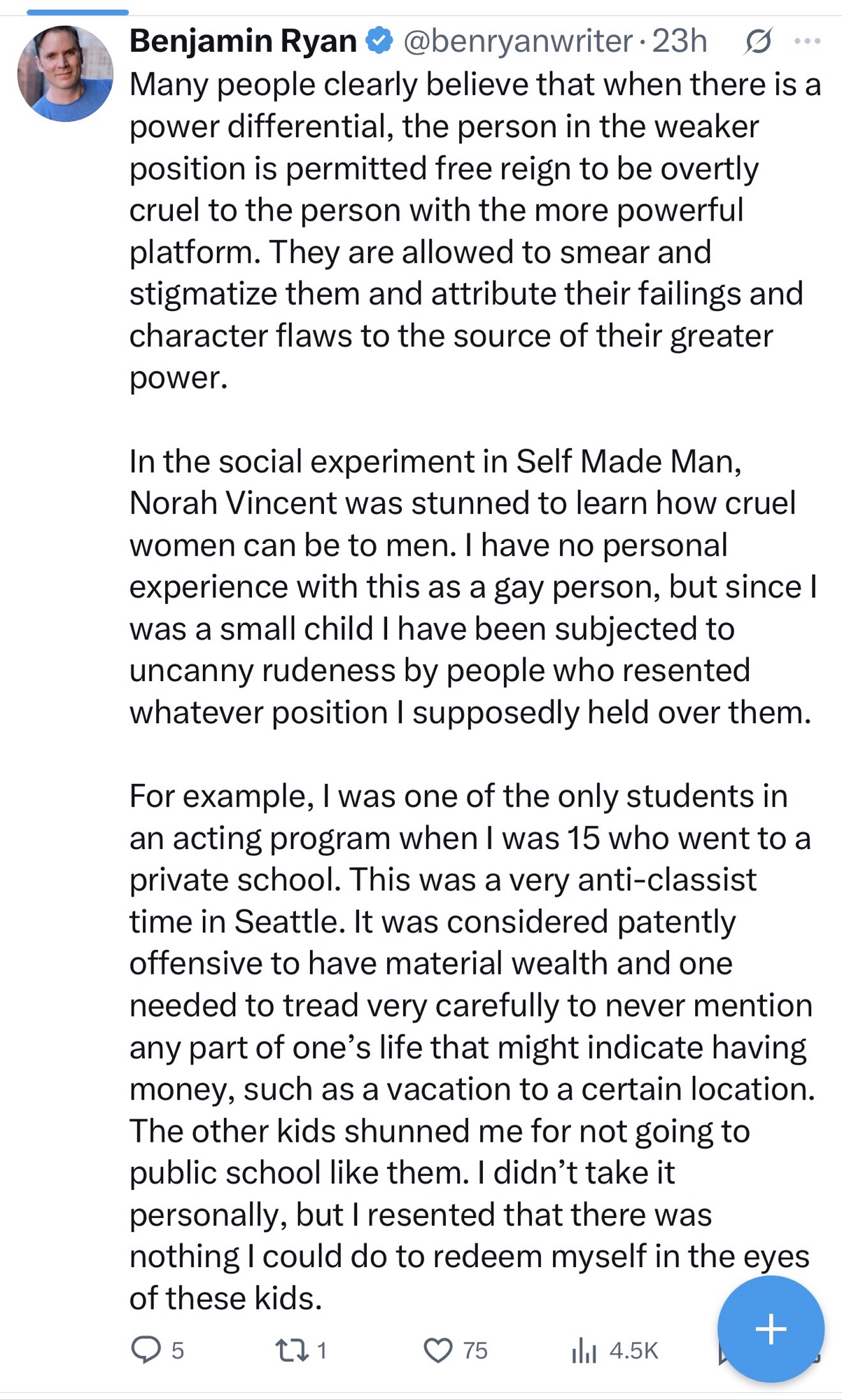Image resolution: width=842 pixels, height=1400 pixels.
Task: Repost using the retweet arrows icon
Action: (x=292, y=1350)
